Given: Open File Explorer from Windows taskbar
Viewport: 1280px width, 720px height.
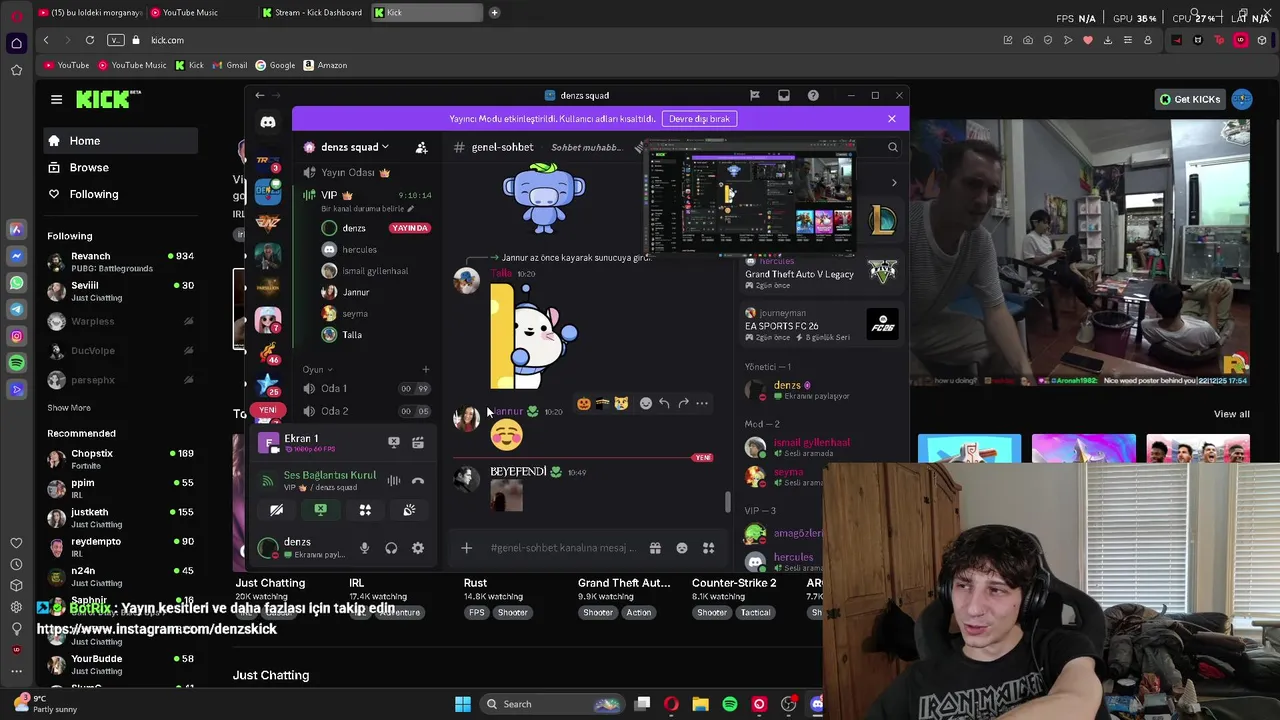Looking at the screenshot, I should coord(700,704).
